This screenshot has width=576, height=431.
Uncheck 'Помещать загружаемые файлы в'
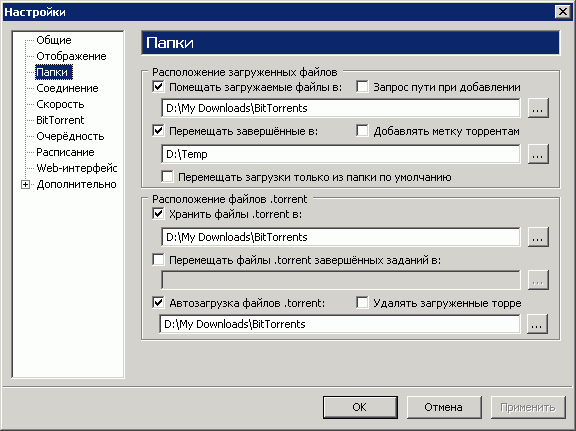[158, 87]
